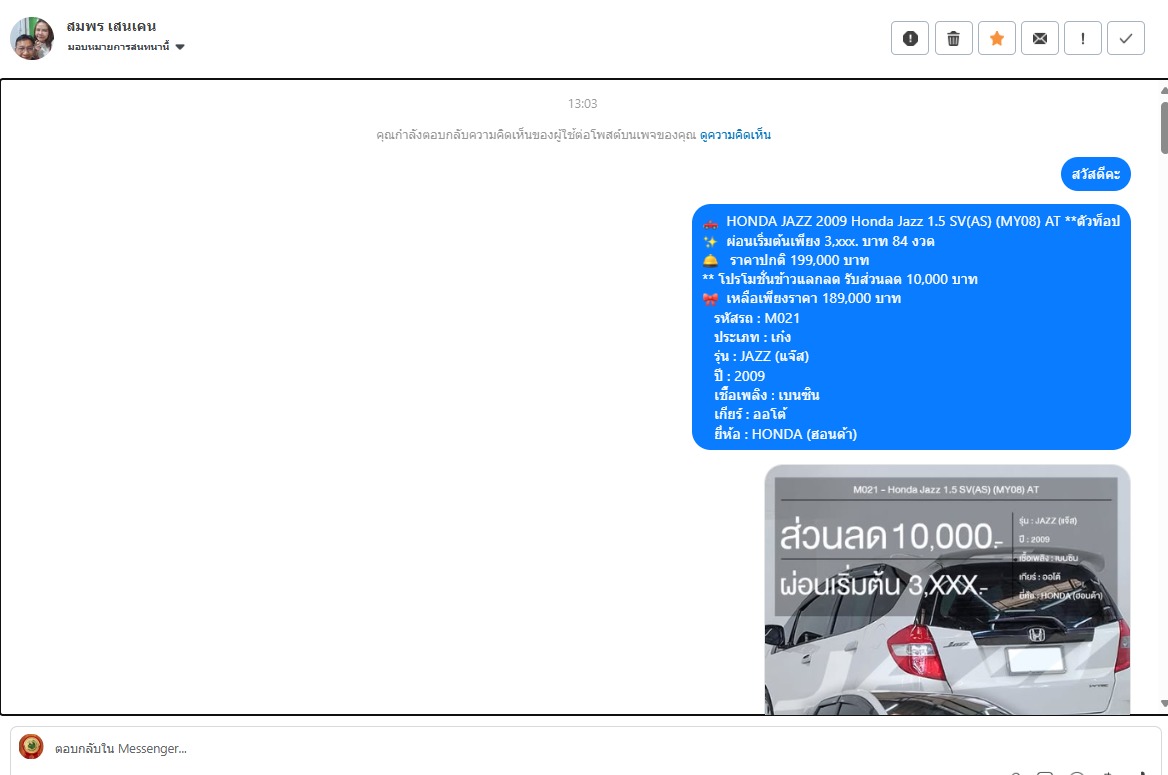The height and width of the screenshot is (775, 1168).
Task: Click scrollbar up arrow in chat
Action: tap(1164, 90)
